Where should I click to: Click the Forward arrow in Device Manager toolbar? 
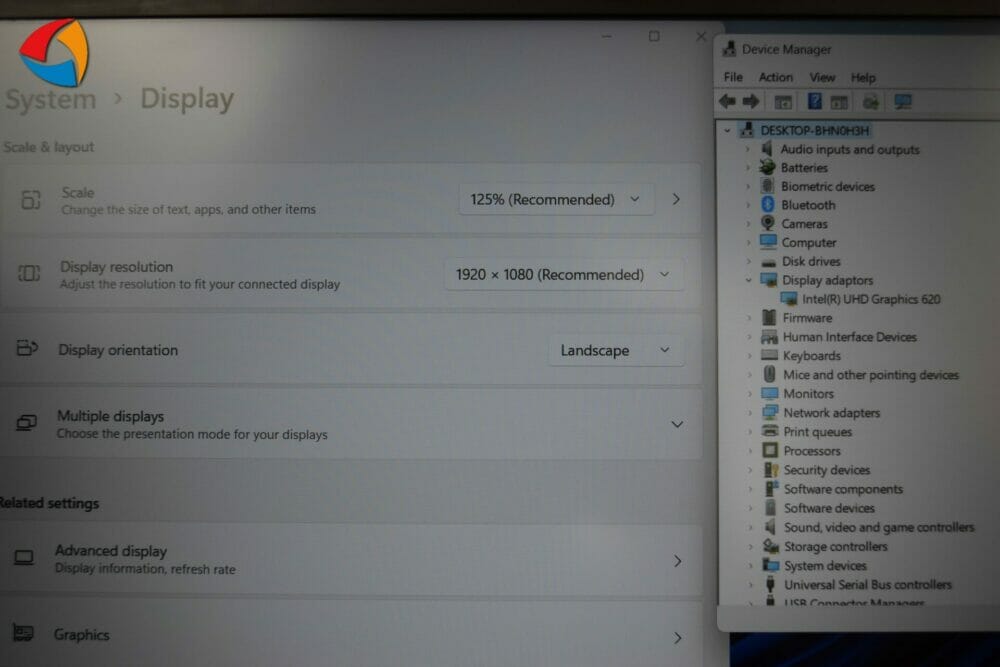pos(751,101)
